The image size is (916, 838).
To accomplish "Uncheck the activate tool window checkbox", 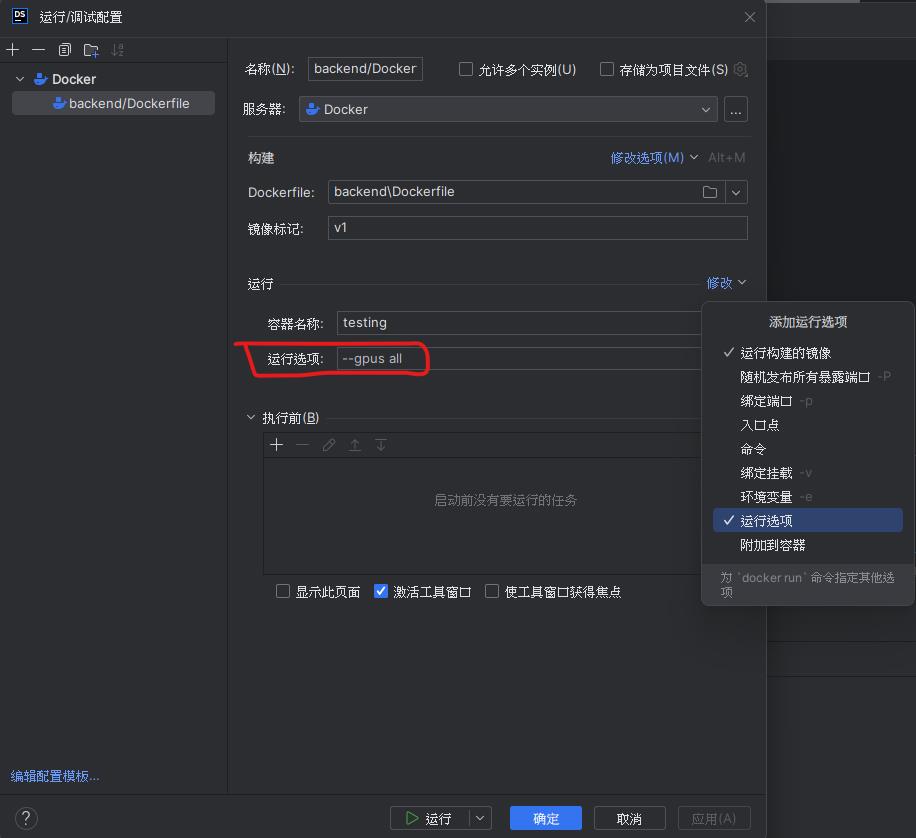I will [x=381, y=591].
